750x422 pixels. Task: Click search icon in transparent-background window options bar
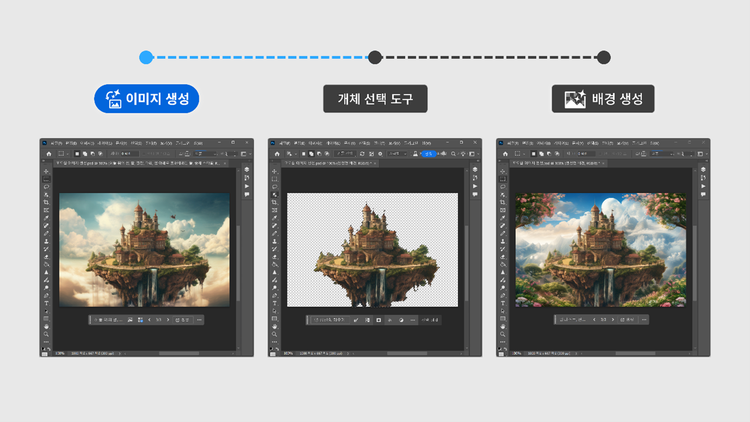point(453,154)
